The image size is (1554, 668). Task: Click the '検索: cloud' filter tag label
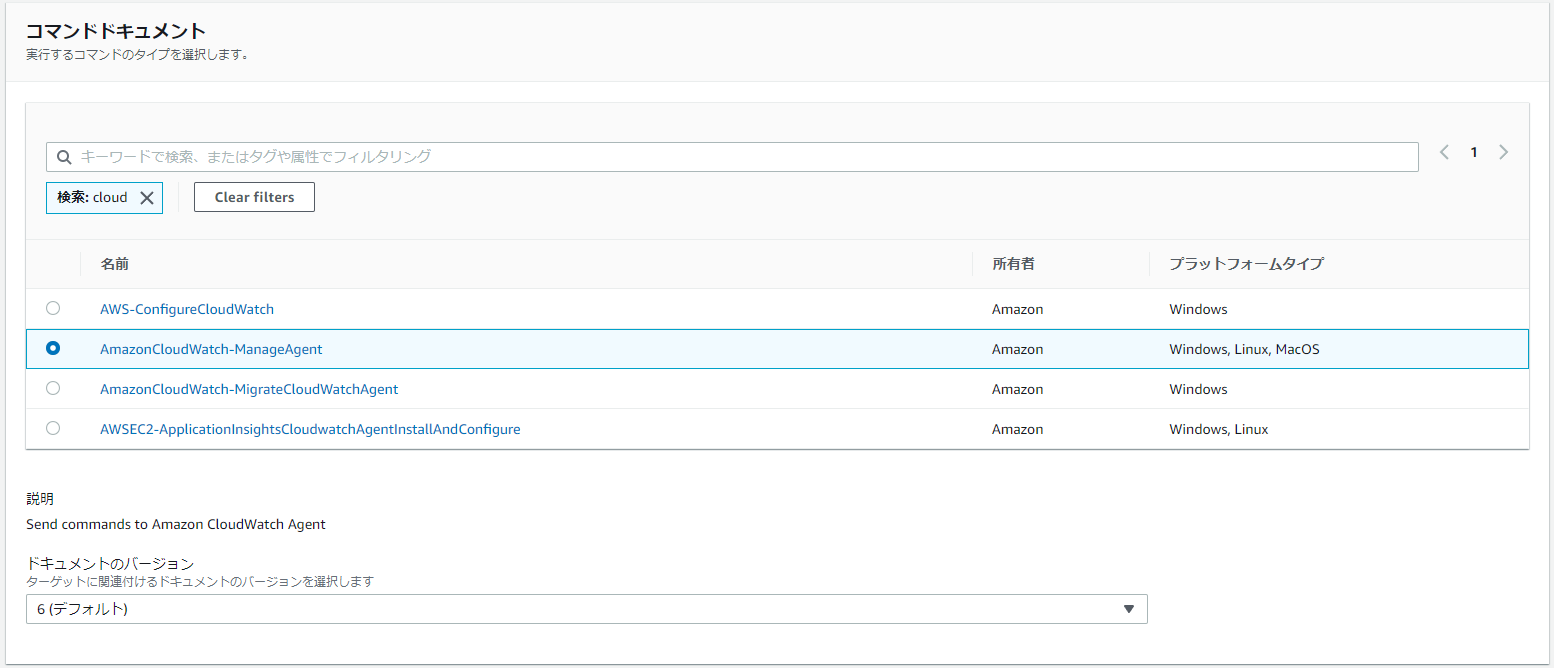click(92, 197)
